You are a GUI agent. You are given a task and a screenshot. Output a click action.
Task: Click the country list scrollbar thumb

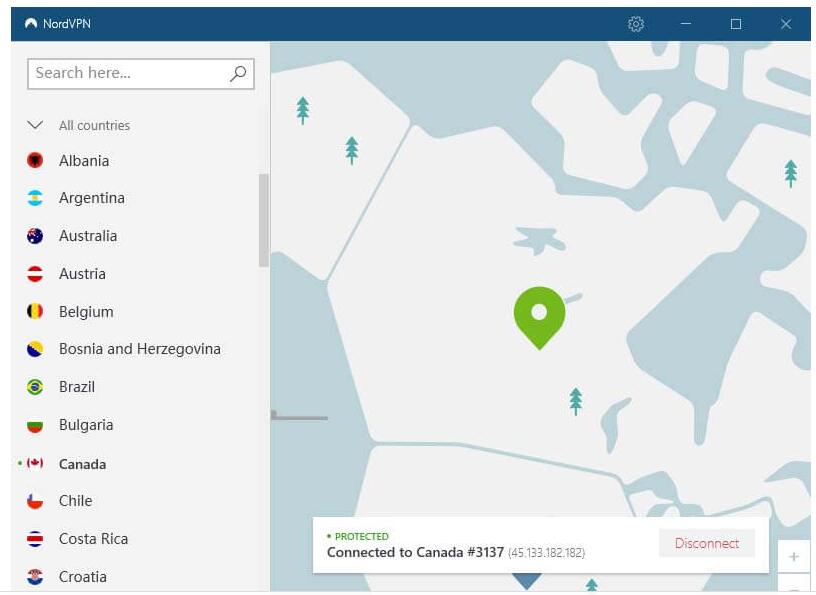pos(264,220)
